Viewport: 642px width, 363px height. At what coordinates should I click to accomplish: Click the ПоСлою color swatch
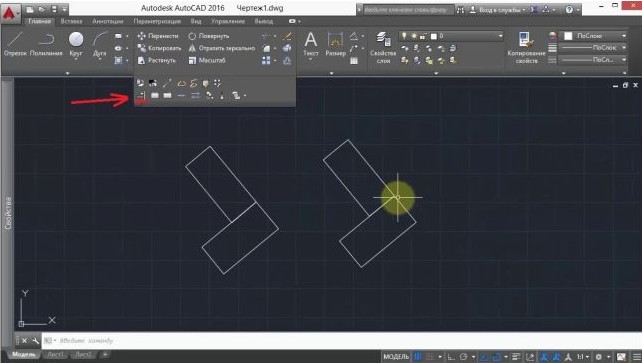(x=568, y=36)
